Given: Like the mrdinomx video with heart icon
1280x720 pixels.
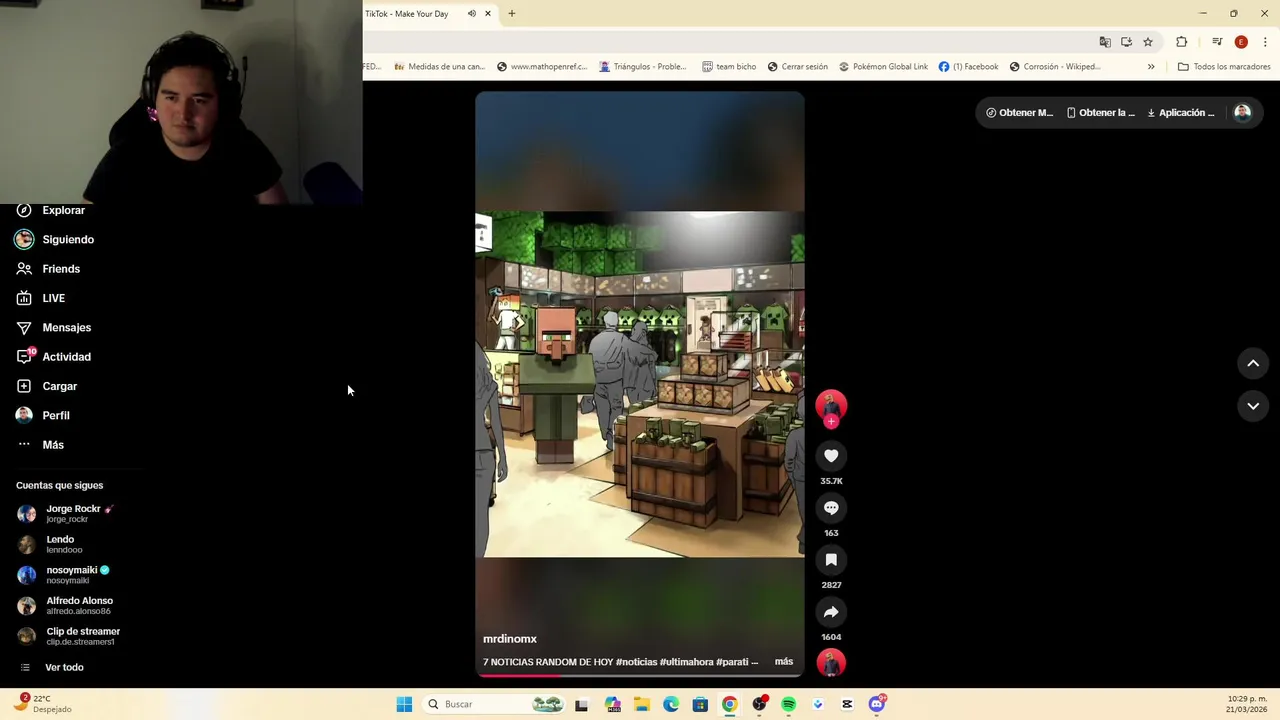Looking at the screenshot, I should [x=831, y=456].
